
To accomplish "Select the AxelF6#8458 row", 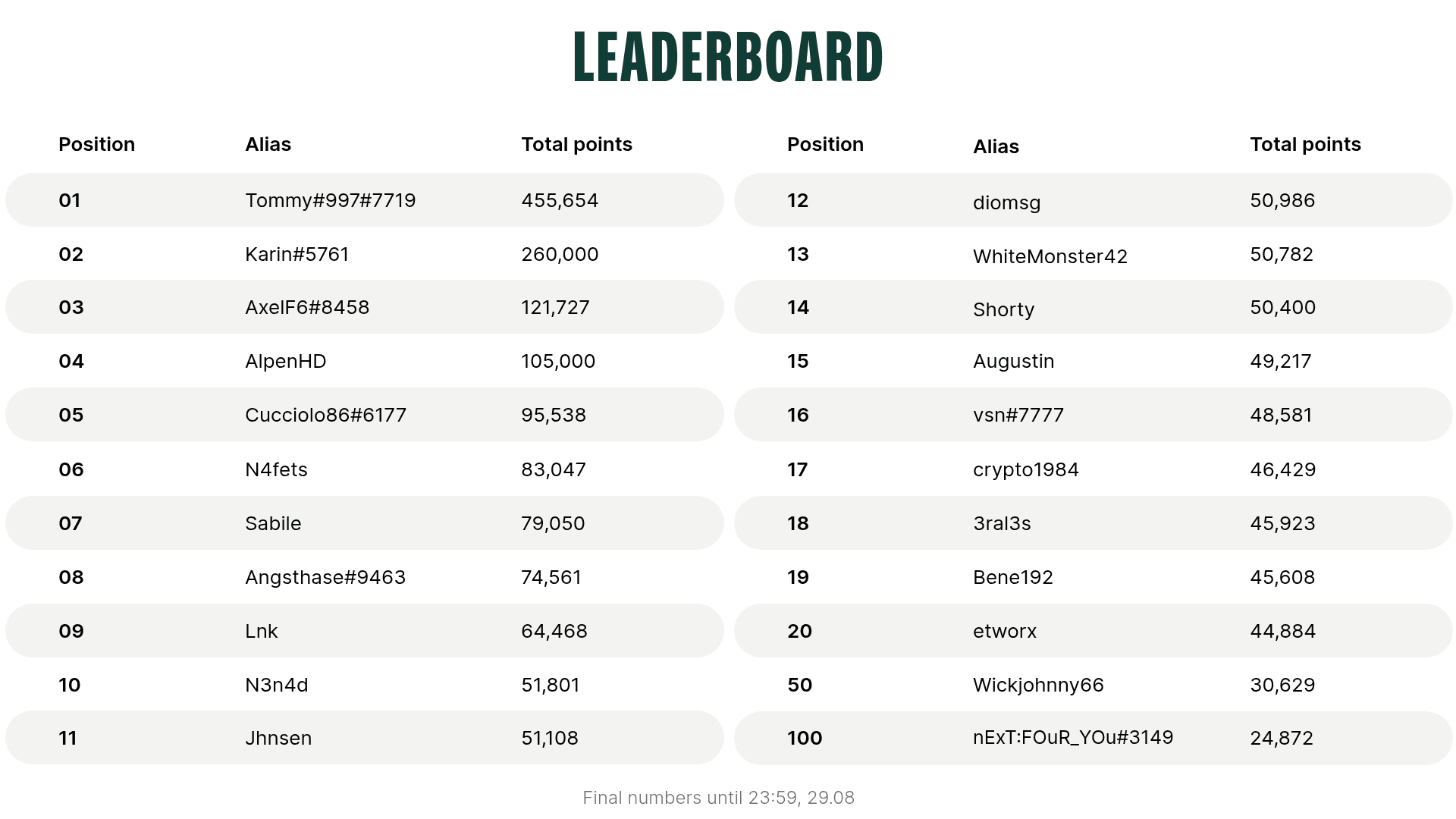I will pos(365,307).
